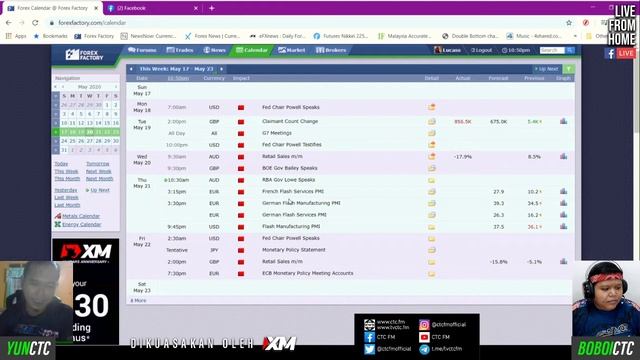The height and width of the screenshot is (360, 640).
Task: Open the Brokers tab
Action: click(x=331, y=50)
